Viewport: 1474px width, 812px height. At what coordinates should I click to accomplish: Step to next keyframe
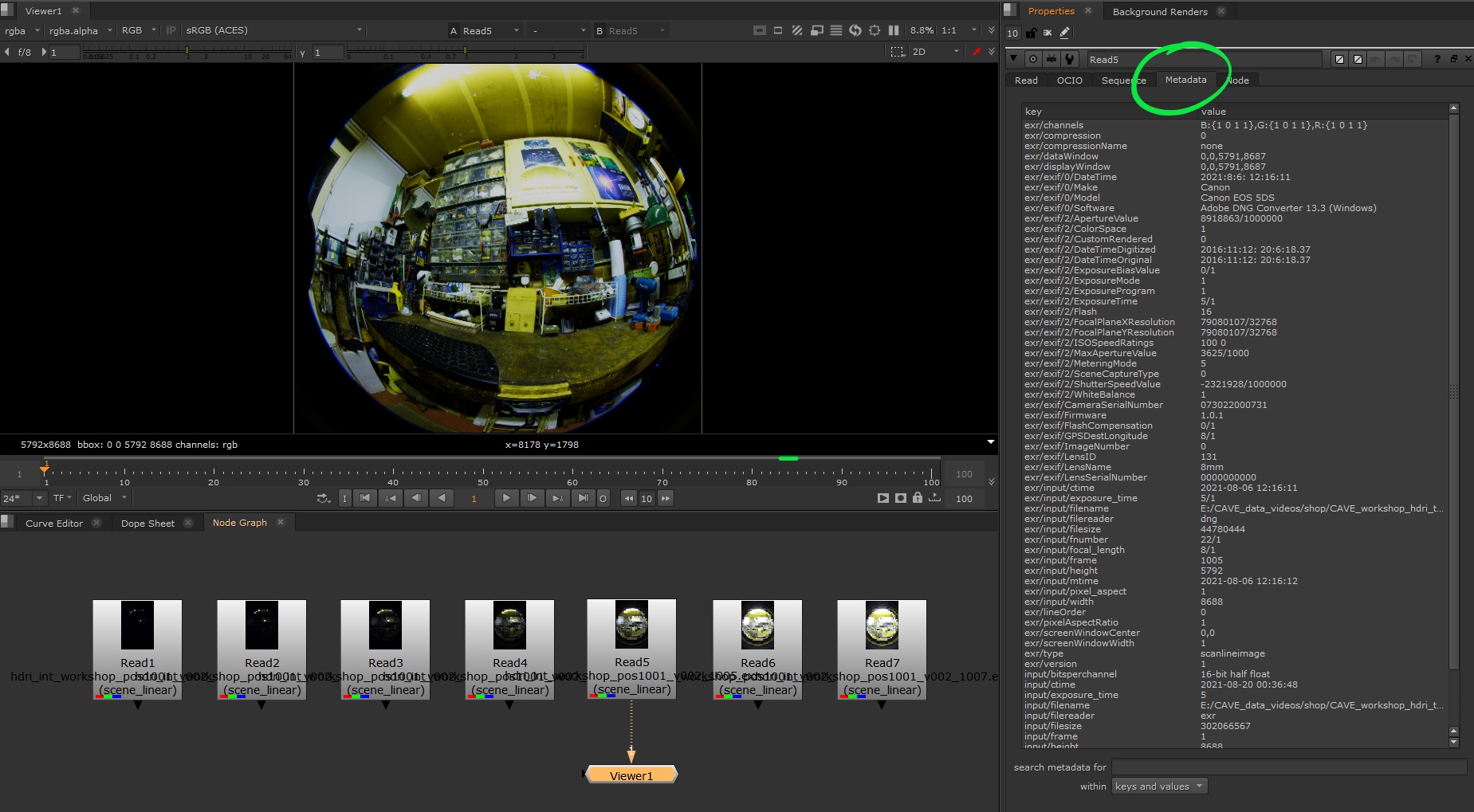557,498
